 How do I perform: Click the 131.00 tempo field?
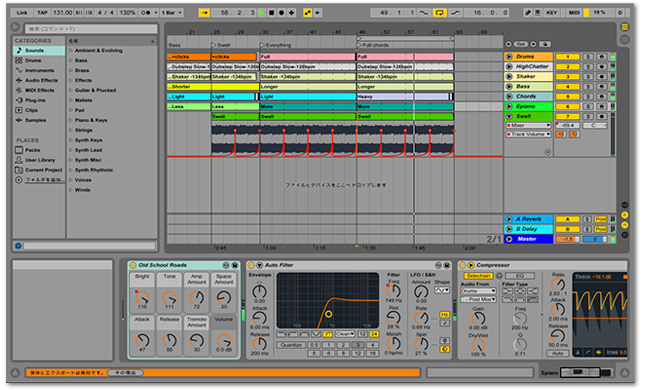point(63,13)
